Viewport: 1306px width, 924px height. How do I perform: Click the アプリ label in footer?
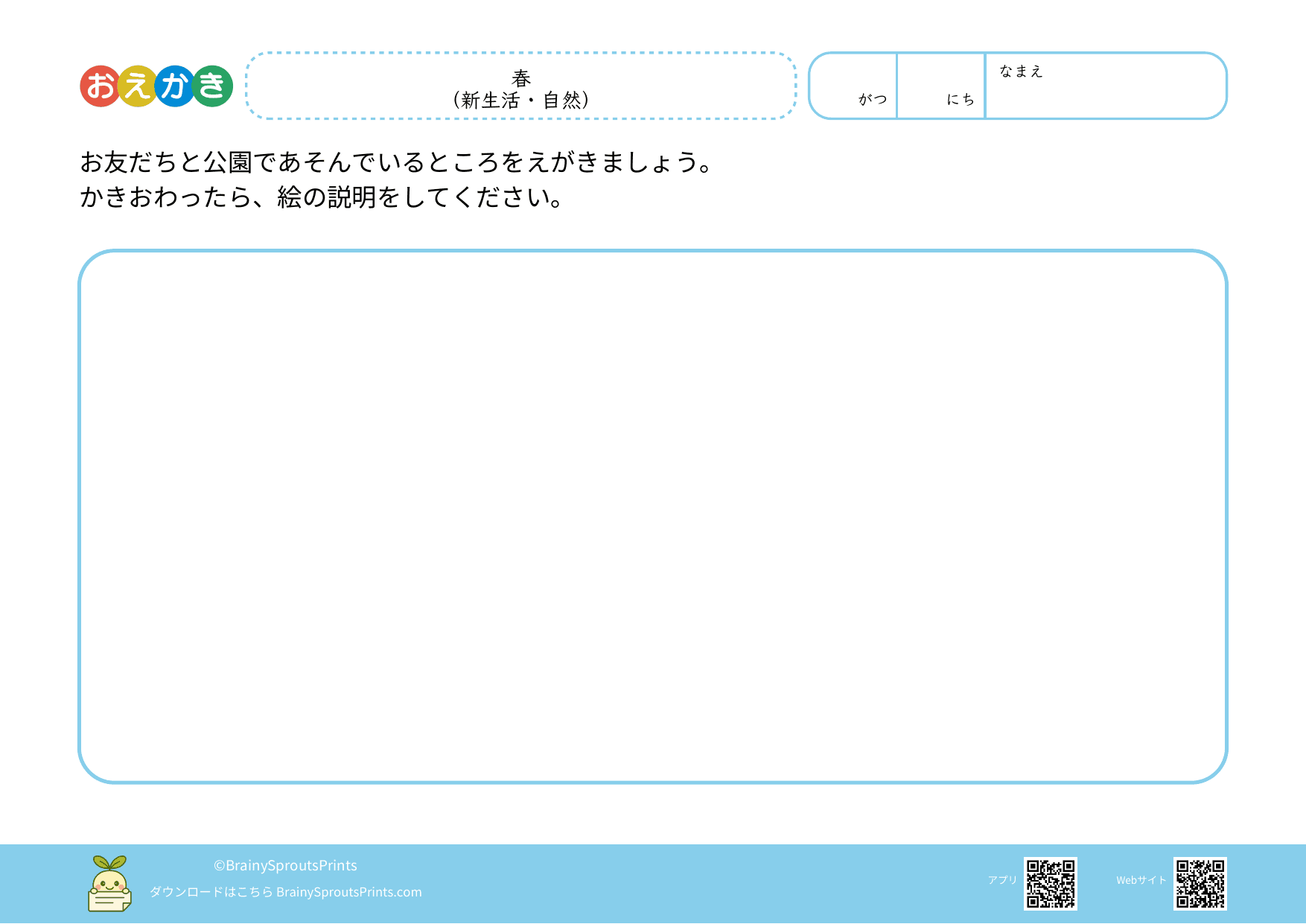click(x=1002, y=880)
